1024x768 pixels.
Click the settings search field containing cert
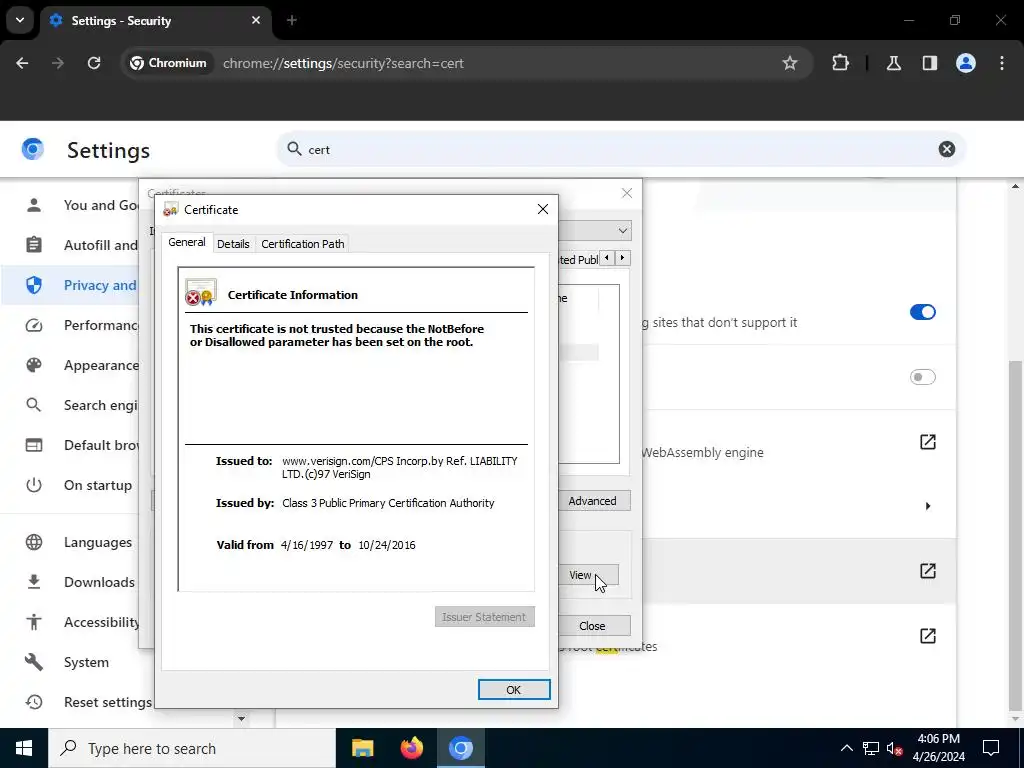pyautogui.click(x=620, y=150)
